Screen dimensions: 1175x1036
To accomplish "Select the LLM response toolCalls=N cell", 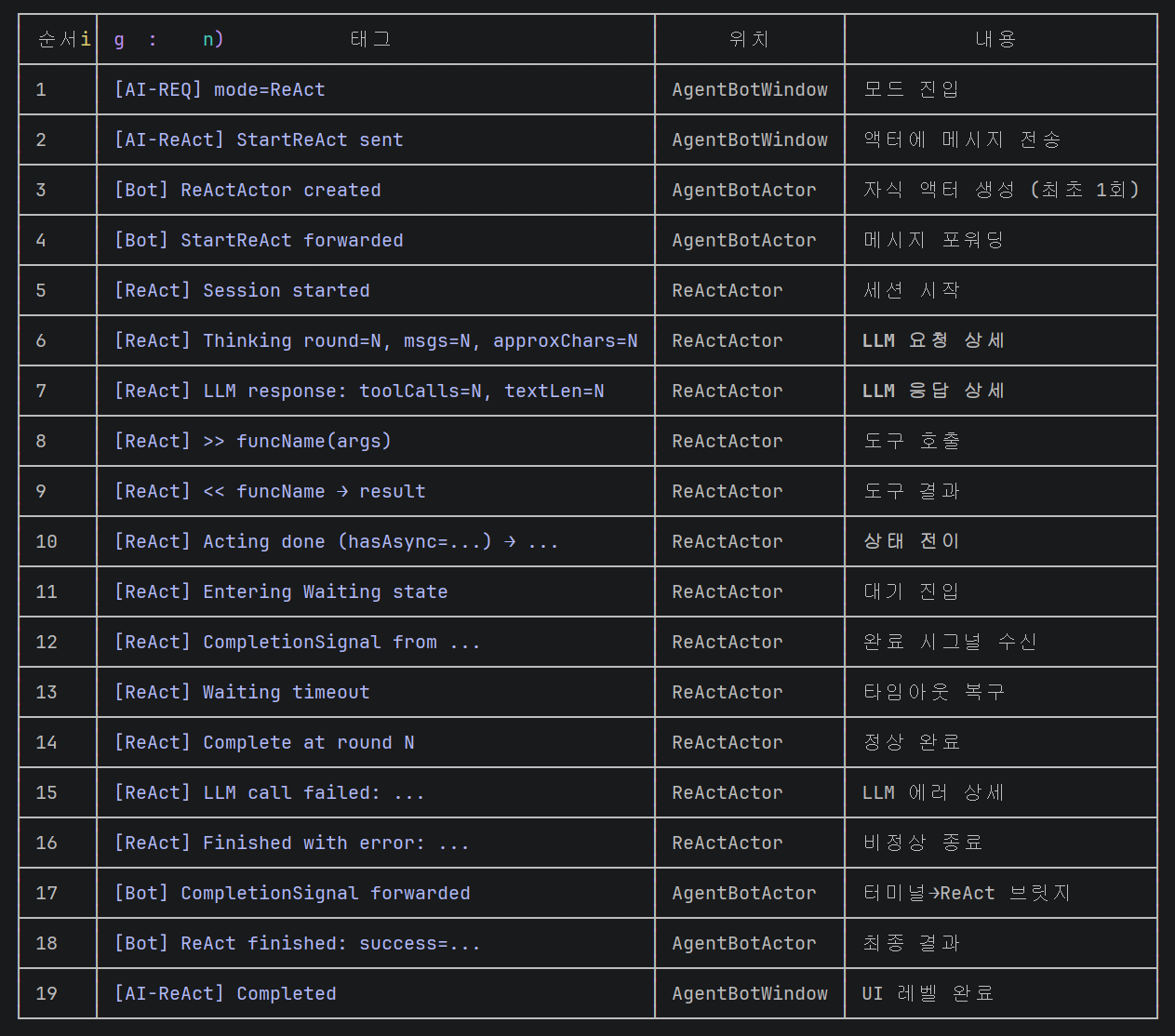I will 359,392.
